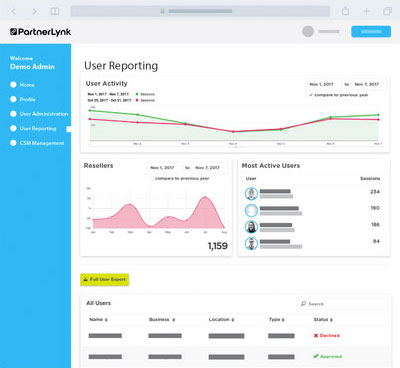Open avatar of user with 190 sessions
Image resolution: width=400 pixels, height=368 pixels.
click(x=251, y=210)
